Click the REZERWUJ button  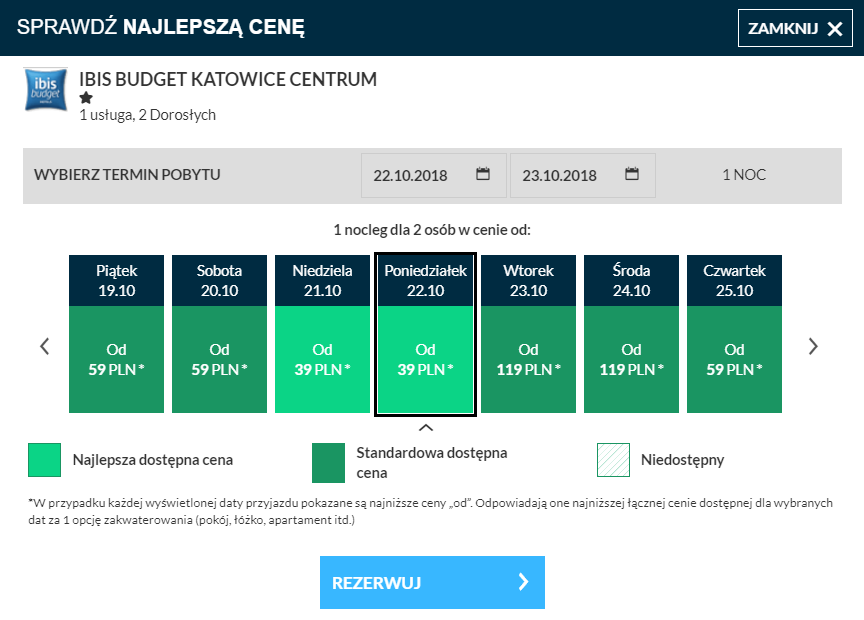[433, 582]
